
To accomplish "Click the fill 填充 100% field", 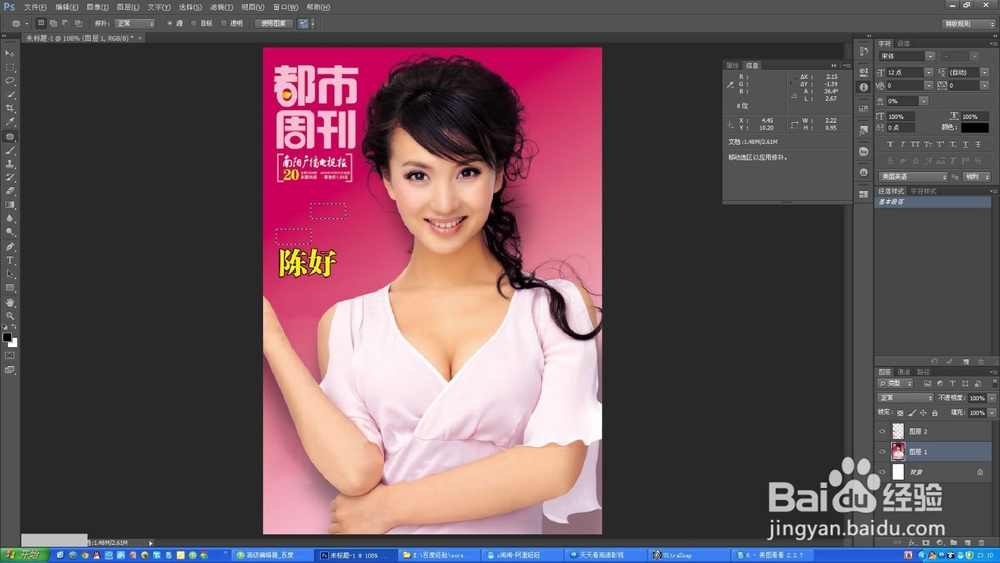I will click(x=977, y=413).
